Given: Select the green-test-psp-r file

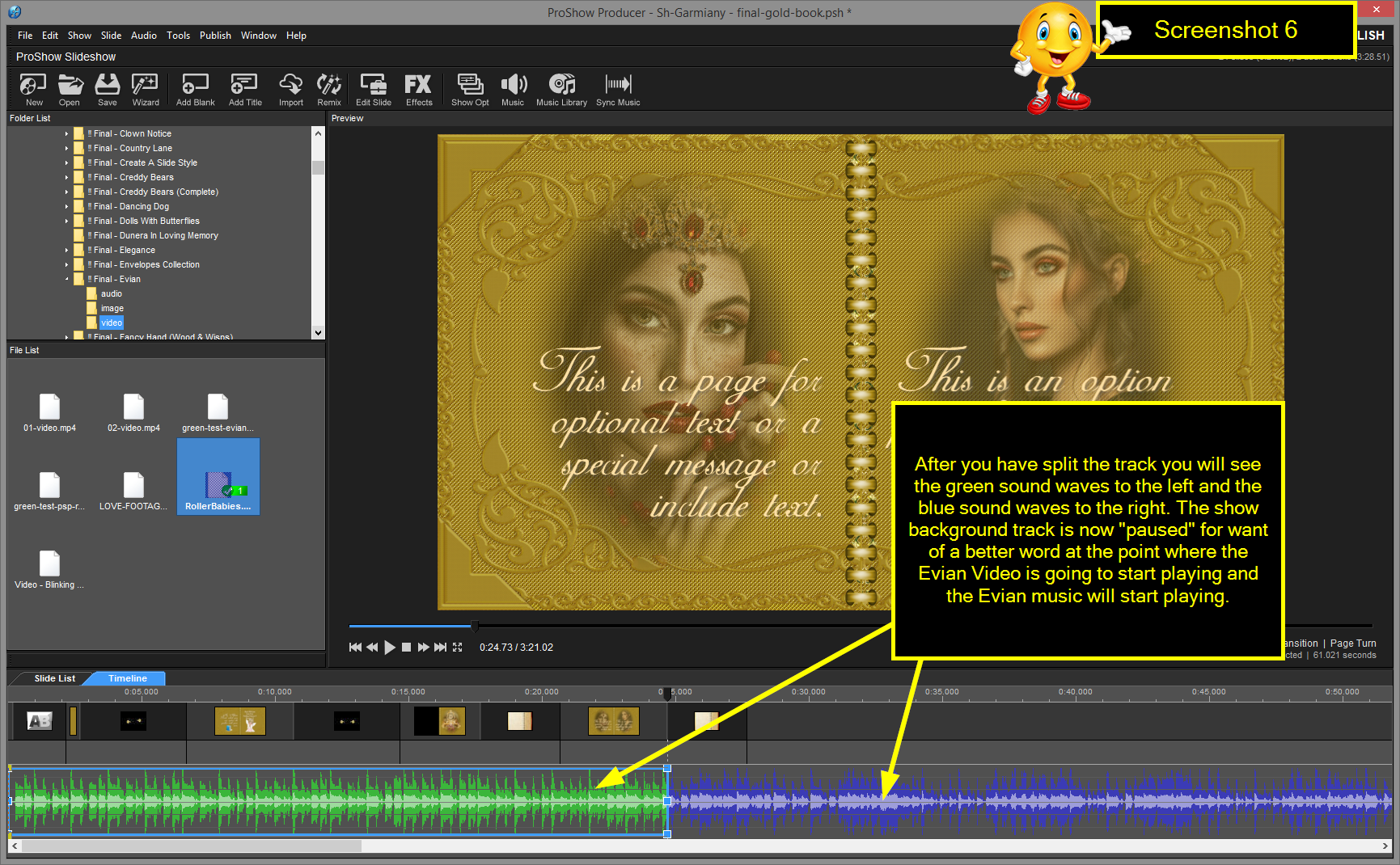Looking at the screenshot, I should point(49,492).
